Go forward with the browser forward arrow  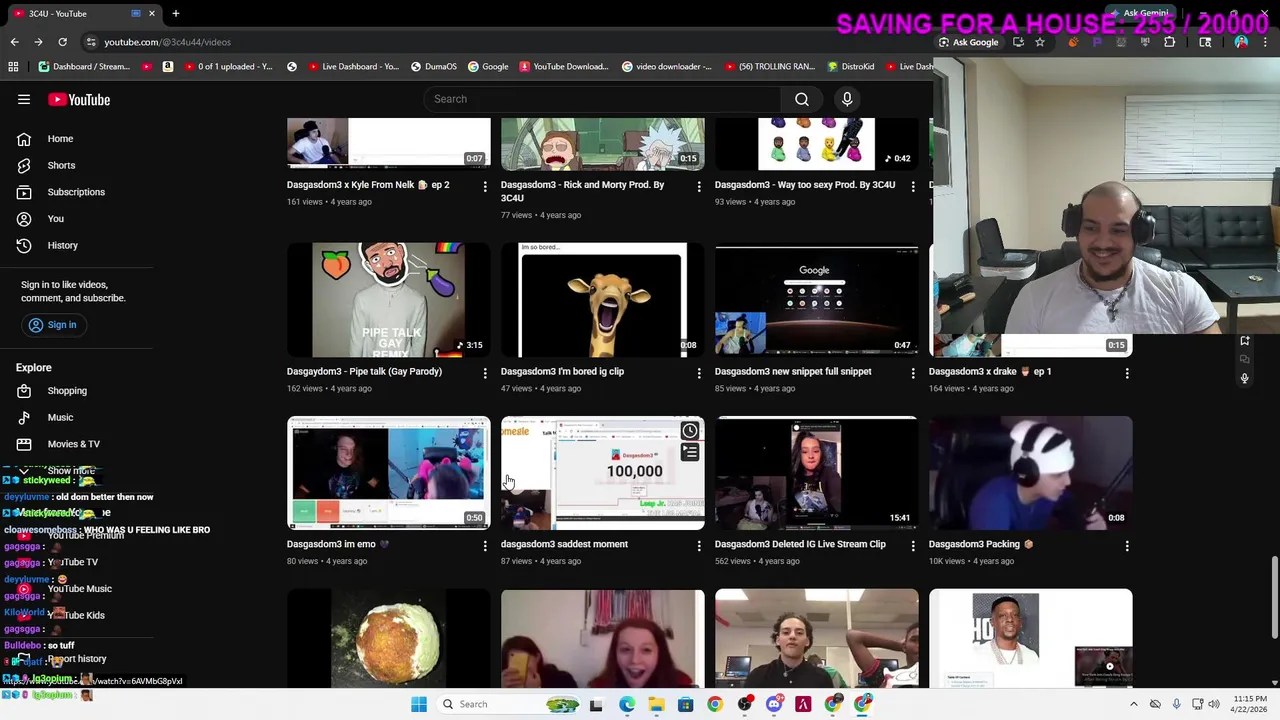(x=38, y=42)
